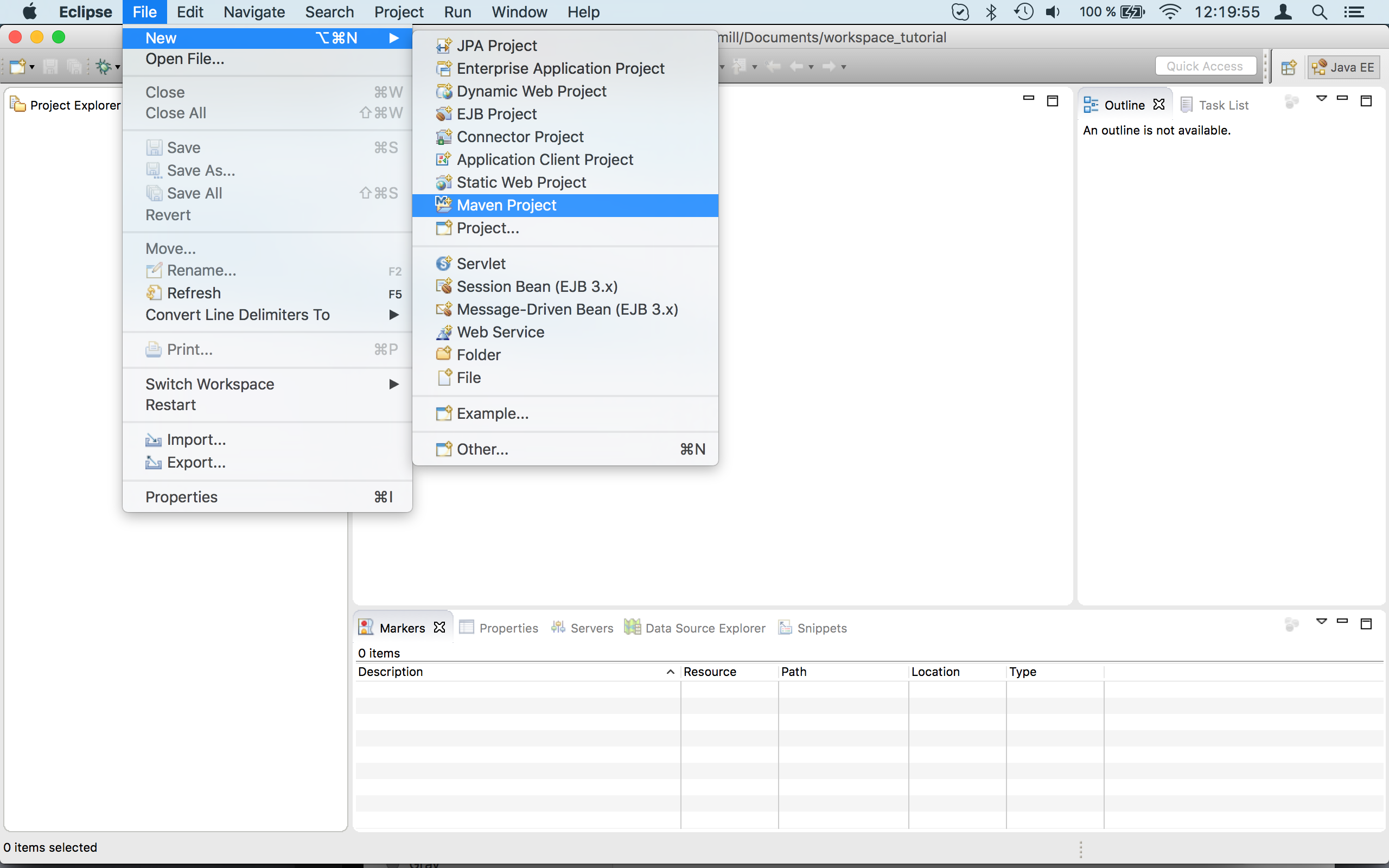1389x868 pixels.
Task: Open New wizard dropdown arrow in toolbar
Action: pyautogui.click(x=32, y=67)
